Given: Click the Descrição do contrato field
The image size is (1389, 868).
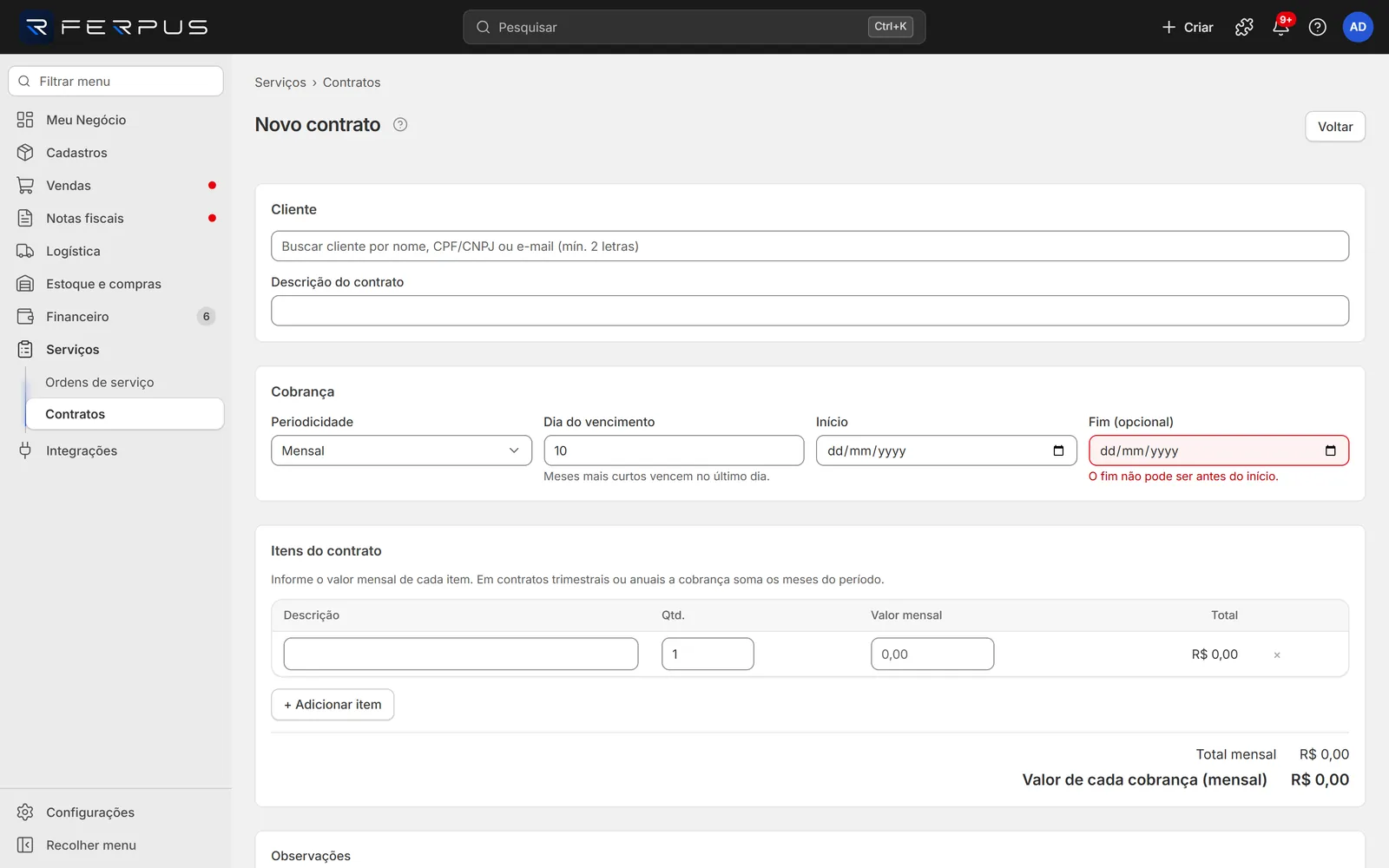Looking at the screenshot, I should click(x=810, y=311).
